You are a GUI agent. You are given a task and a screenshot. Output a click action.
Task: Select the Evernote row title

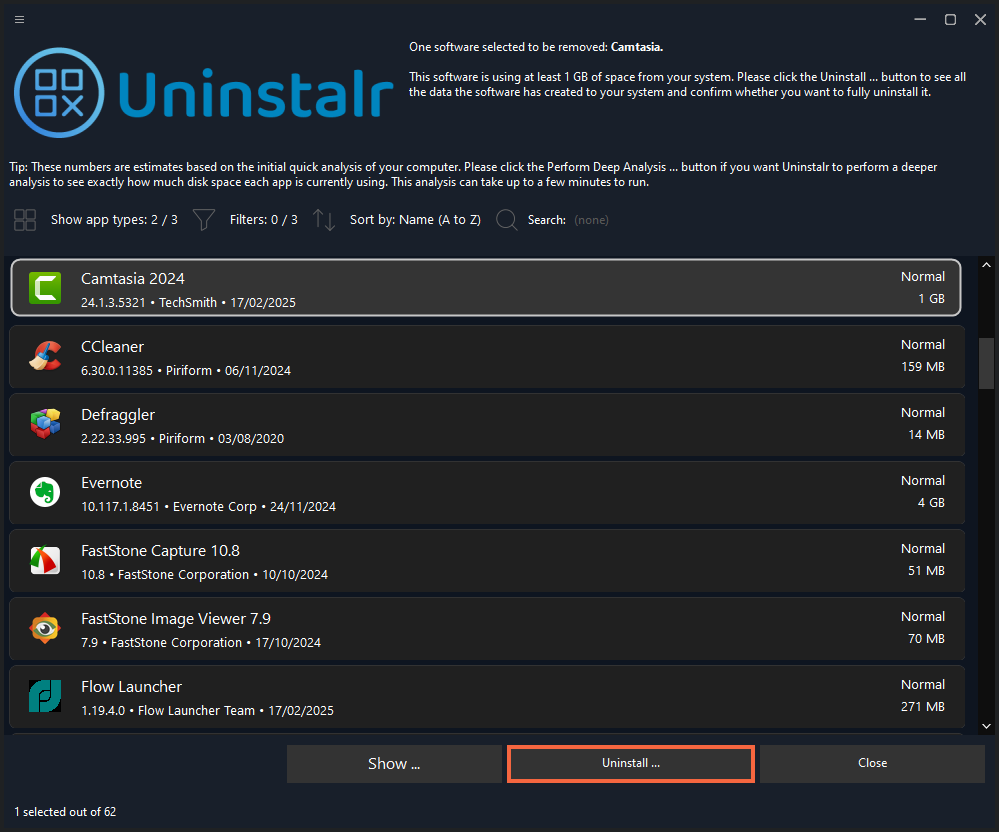pyautogui.click(x=111, y=483)
